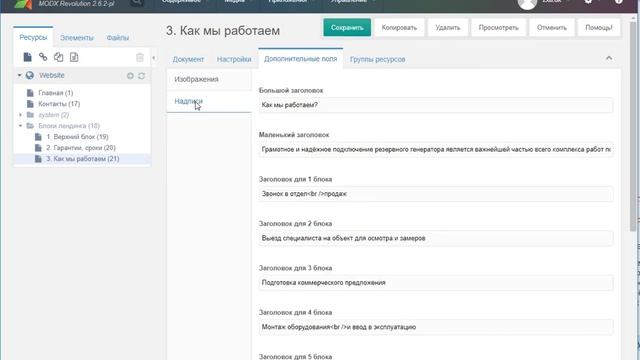Screen dimensions: 640x360
Task: Click the 'Заголовок для 4 блока' label
Action: click(x=296, y=313)
